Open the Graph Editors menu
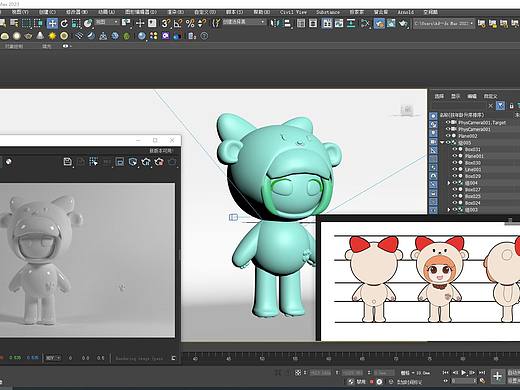 coord(141,12)
